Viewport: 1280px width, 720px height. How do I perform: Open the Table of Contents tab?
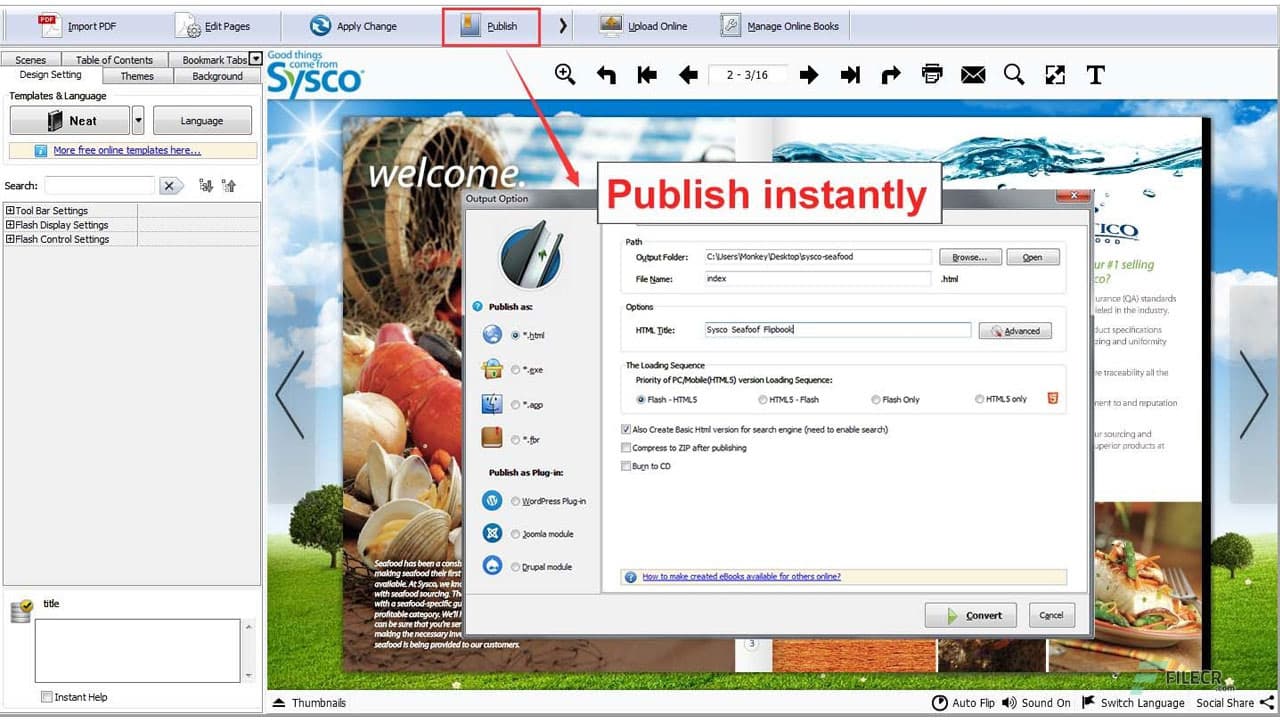pyautogui.click(x=114, y=59)
